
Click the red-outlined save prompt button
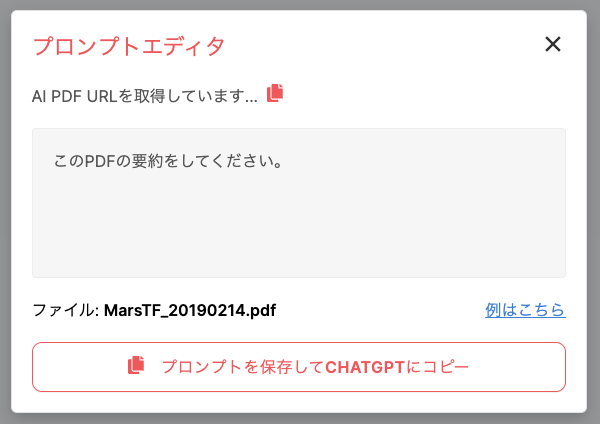click(x=299, y=367)
